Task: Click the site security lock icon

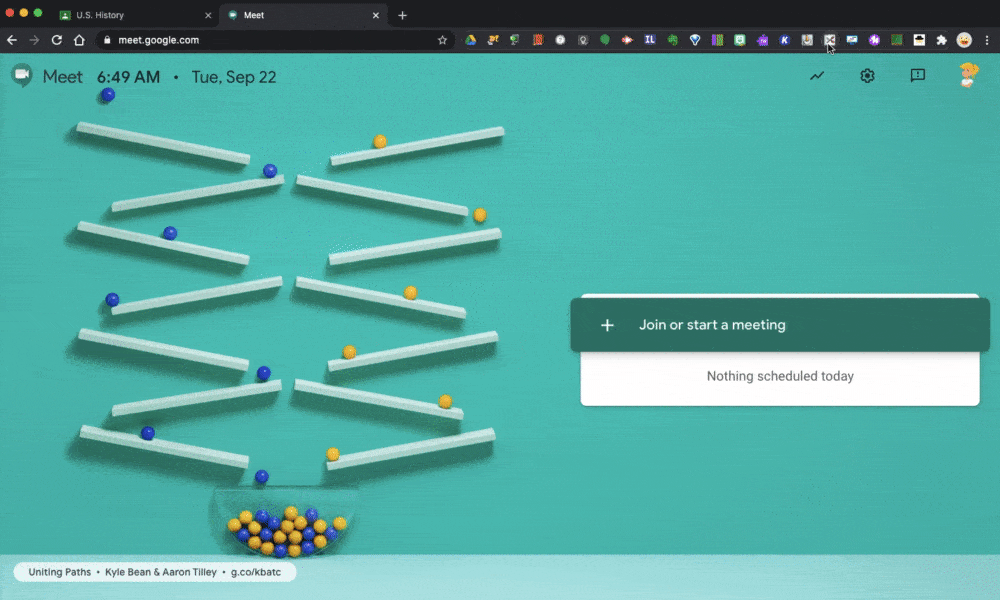Action: click(106, 41)
